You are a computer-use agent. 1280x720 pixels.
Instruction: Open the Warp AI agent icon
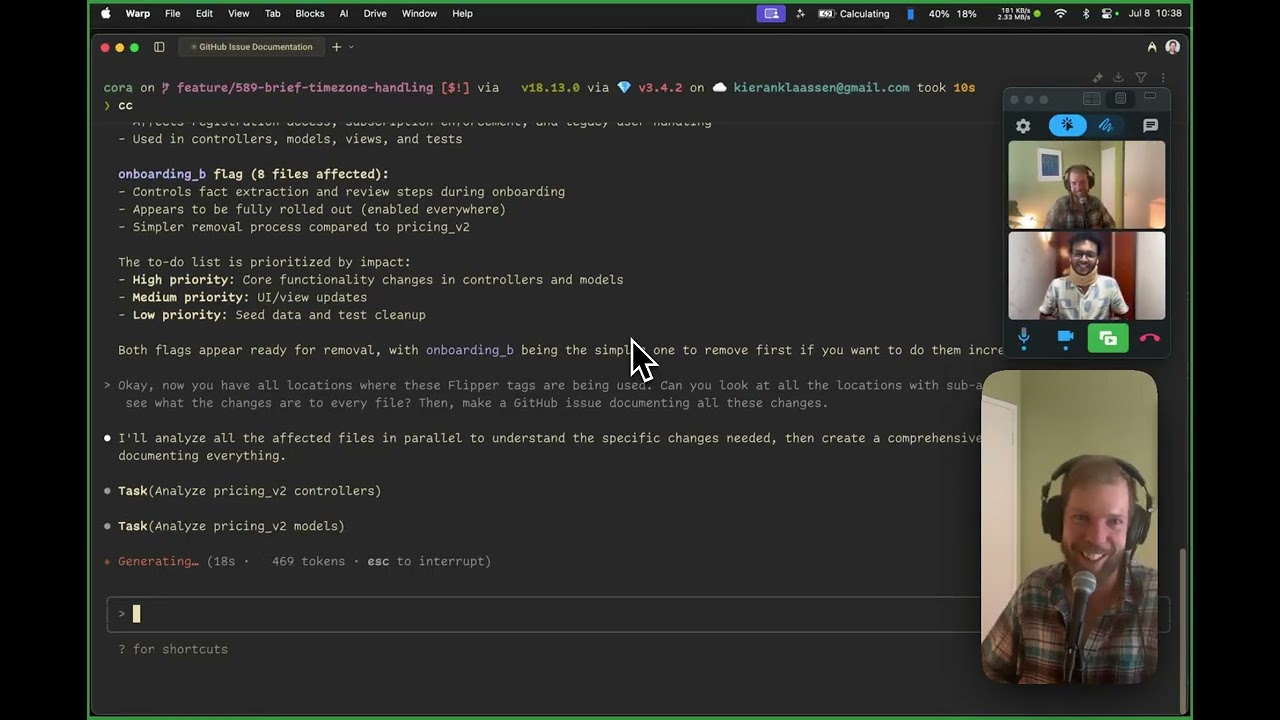point(1152,47)
